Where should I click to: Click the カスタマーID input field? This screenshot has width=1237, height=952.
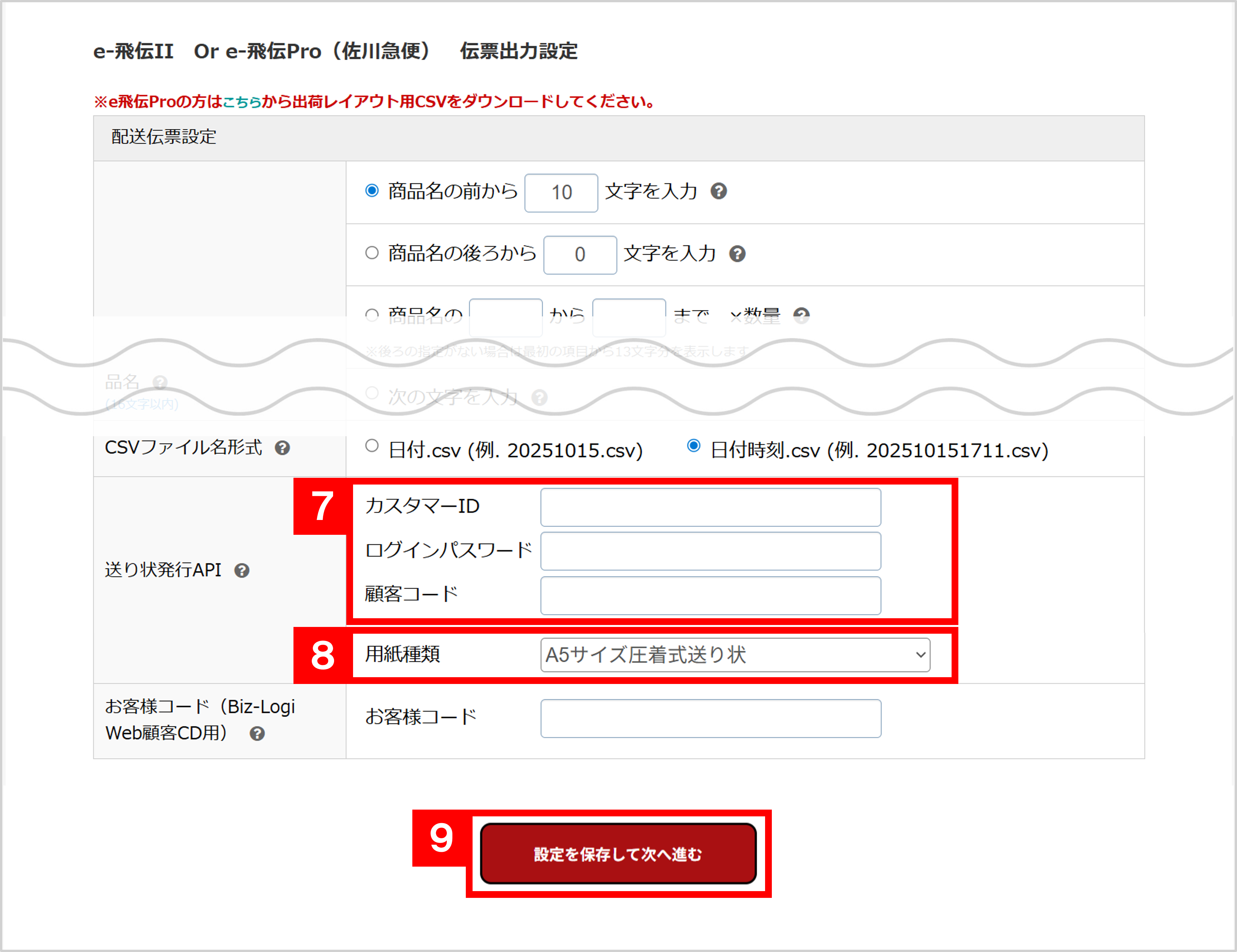(x=710, y=507)
